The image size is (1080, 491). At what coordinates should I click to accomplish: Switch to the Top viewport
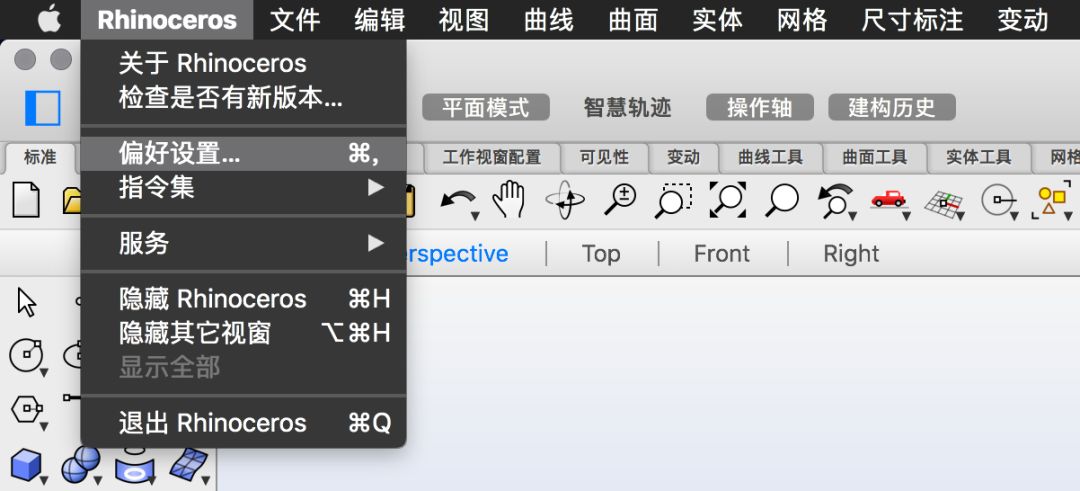coord(601,254)
